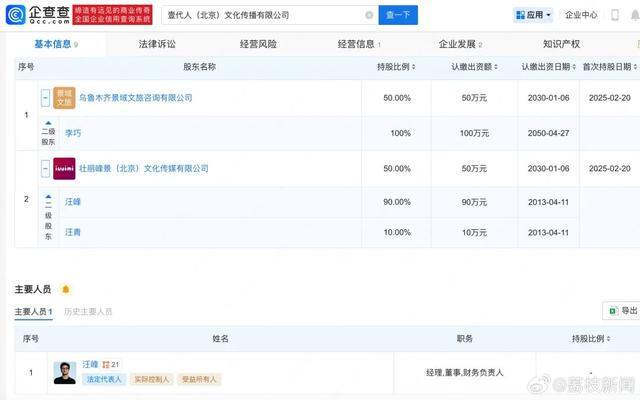This screenshot has height=400, width=640.
Task: Open the 知识产权 tab
Action: (561, 44)
